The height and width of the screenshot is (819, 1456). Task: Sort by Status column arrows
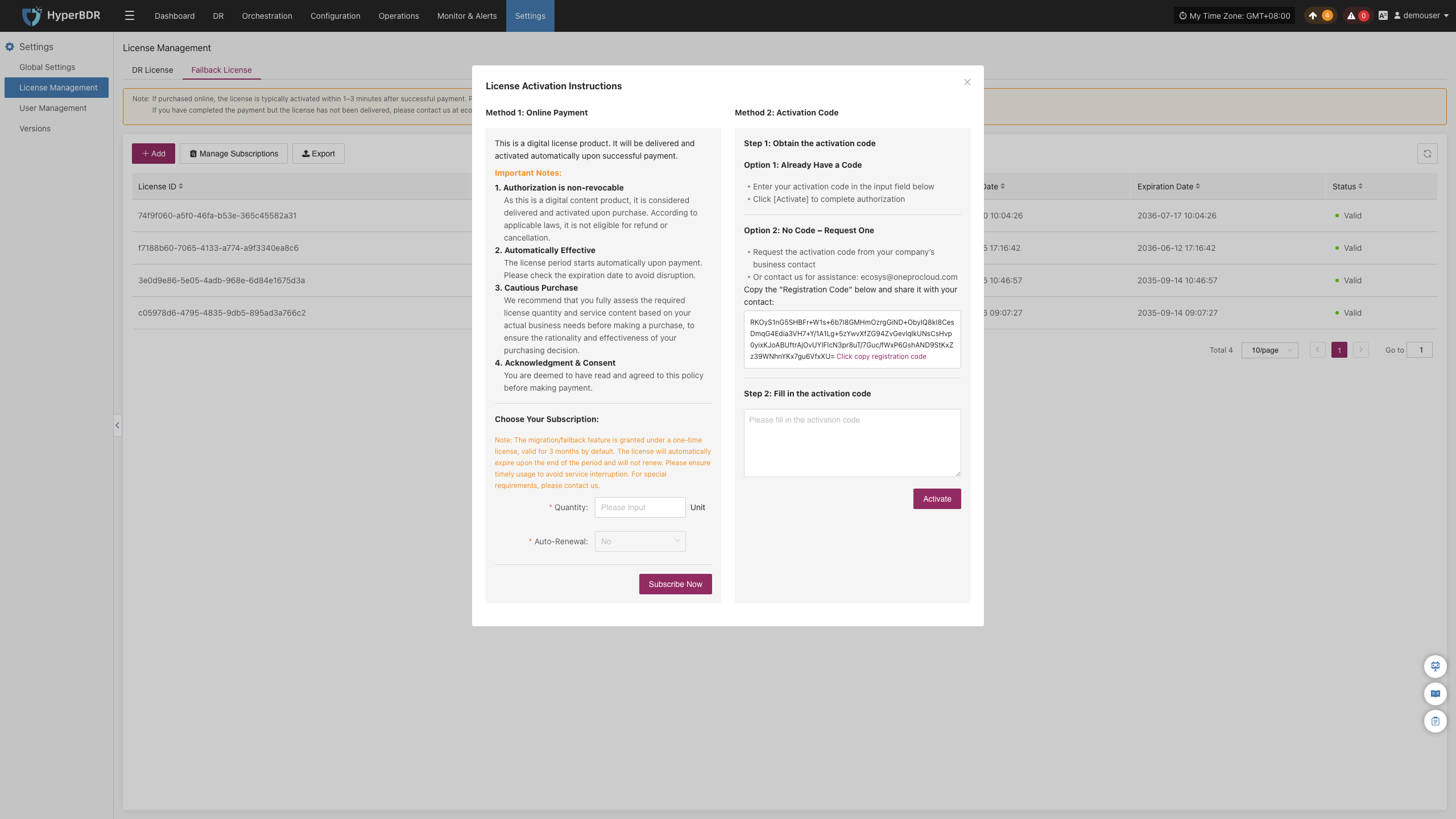click(x=1360, y=186)
